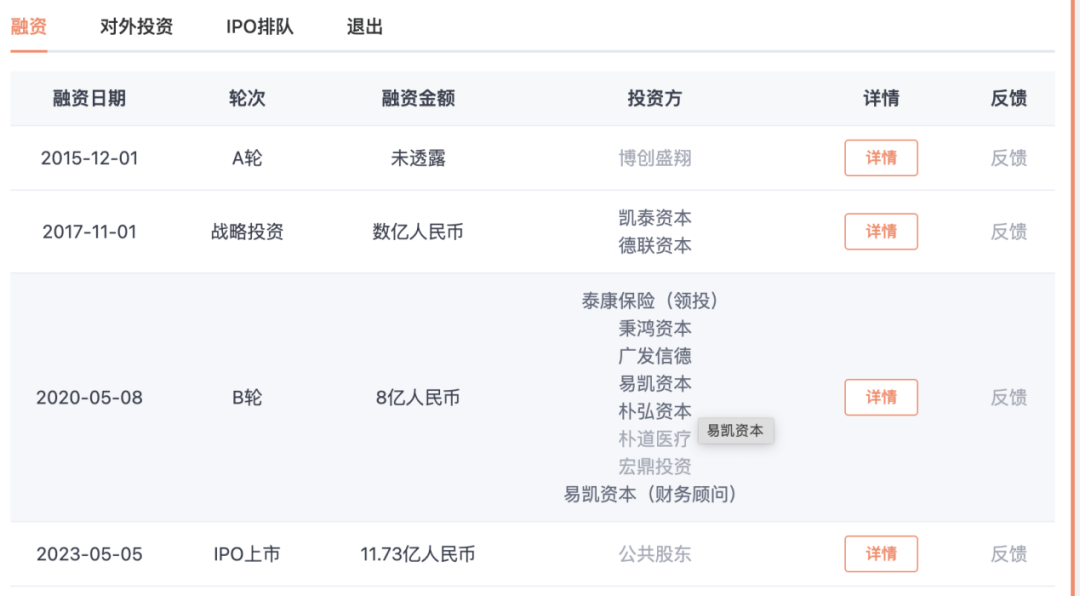The width and height of the screenshot is (1080, 596).
Task: Open 详情 for the 战略投资 round
Action: (x=881, y=232)
